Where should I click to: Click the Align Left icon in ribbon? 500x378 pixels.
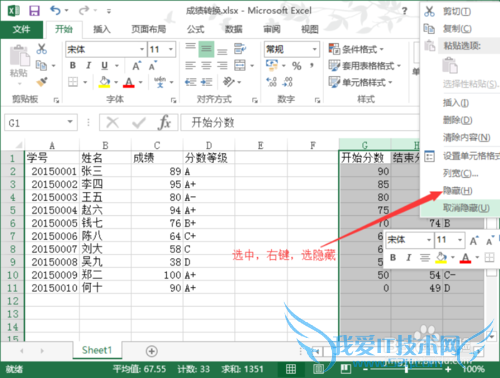pyautogui.click(x=190, y=65)
